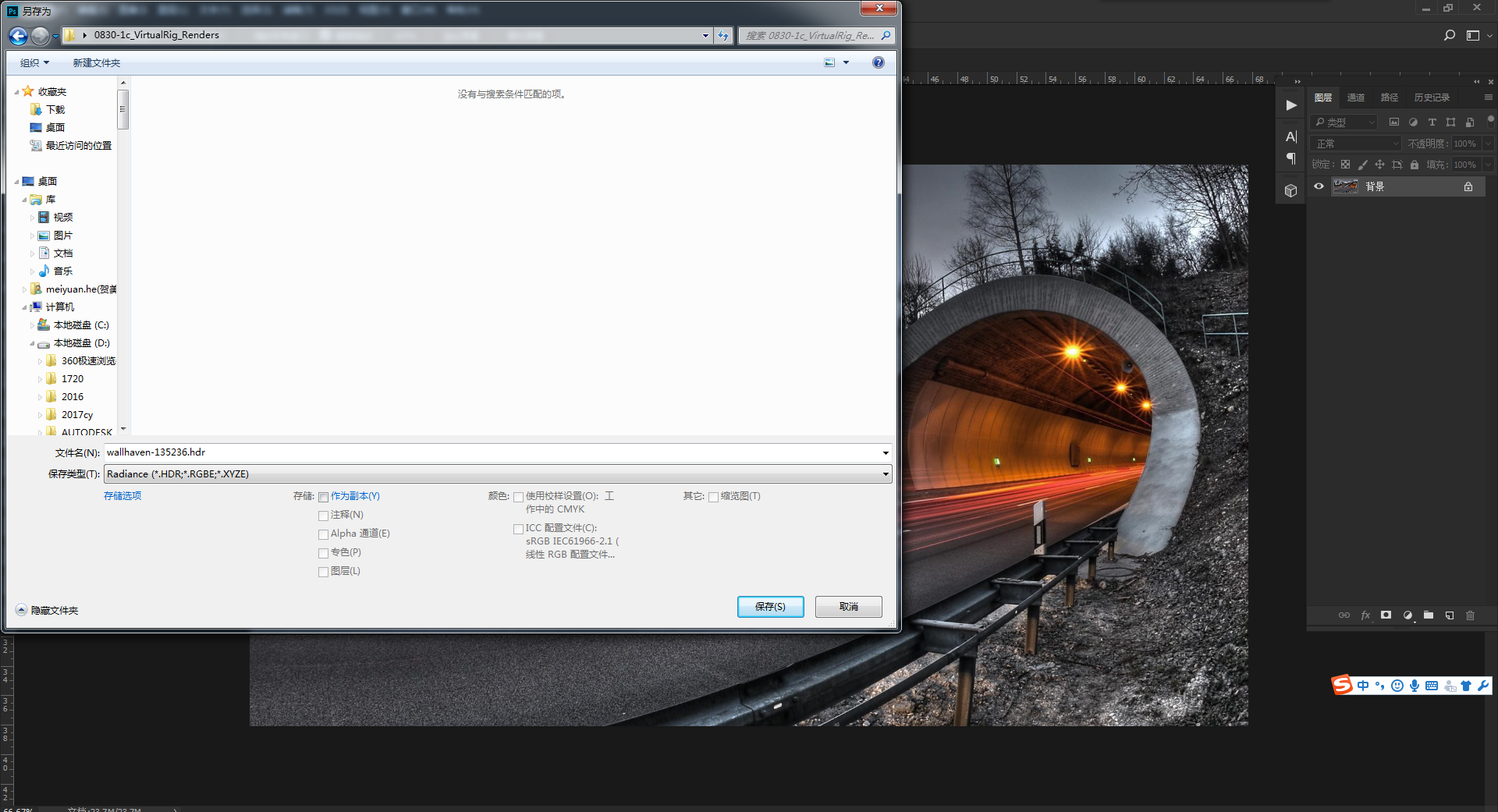Toggle Alpha 通道 checkbox
The height and width of the screenshot is (812, 1498).
point(323,534)
